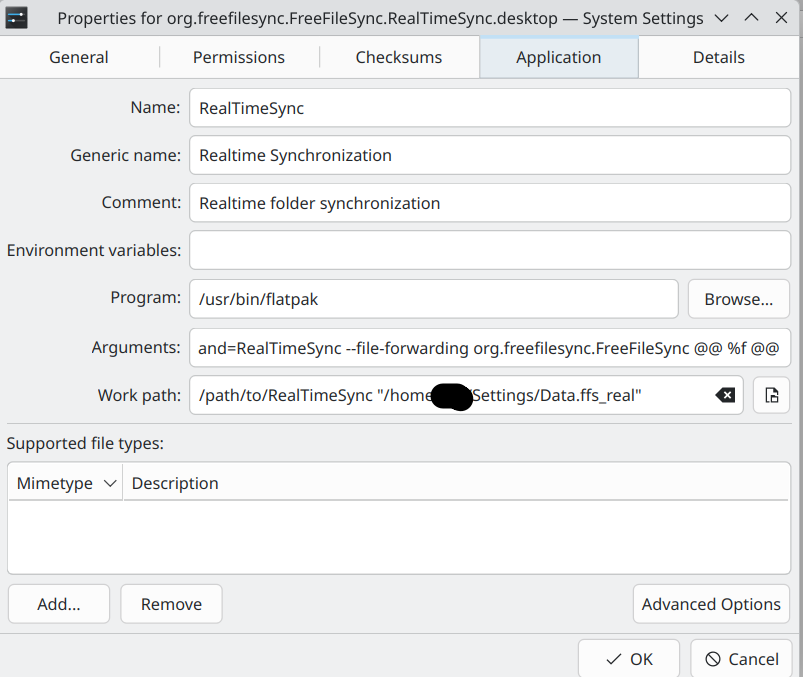This screenshot has height=677, width=803.
Task: Maximize window using upward chevron
Action: 751,18
